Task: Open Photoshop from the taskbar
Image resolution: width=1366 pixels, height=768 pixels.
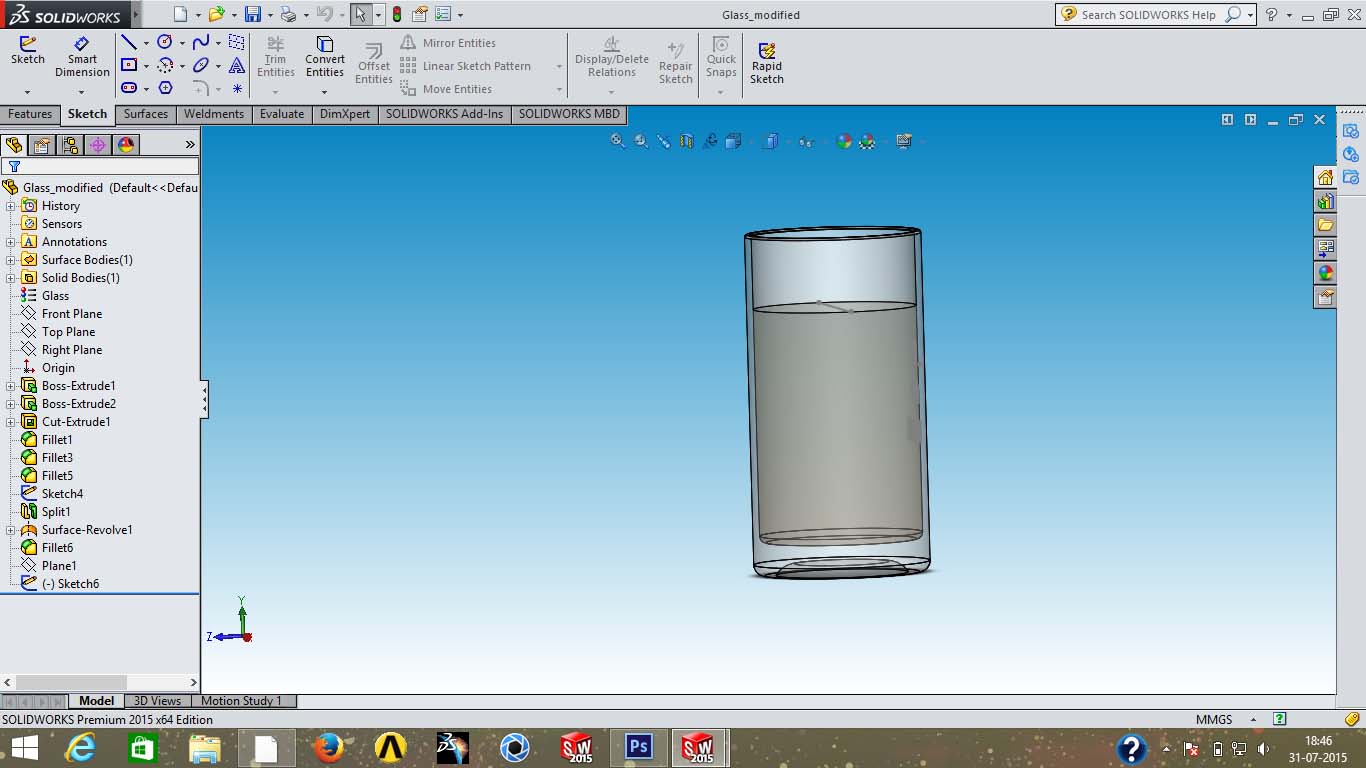Action: 638,747
